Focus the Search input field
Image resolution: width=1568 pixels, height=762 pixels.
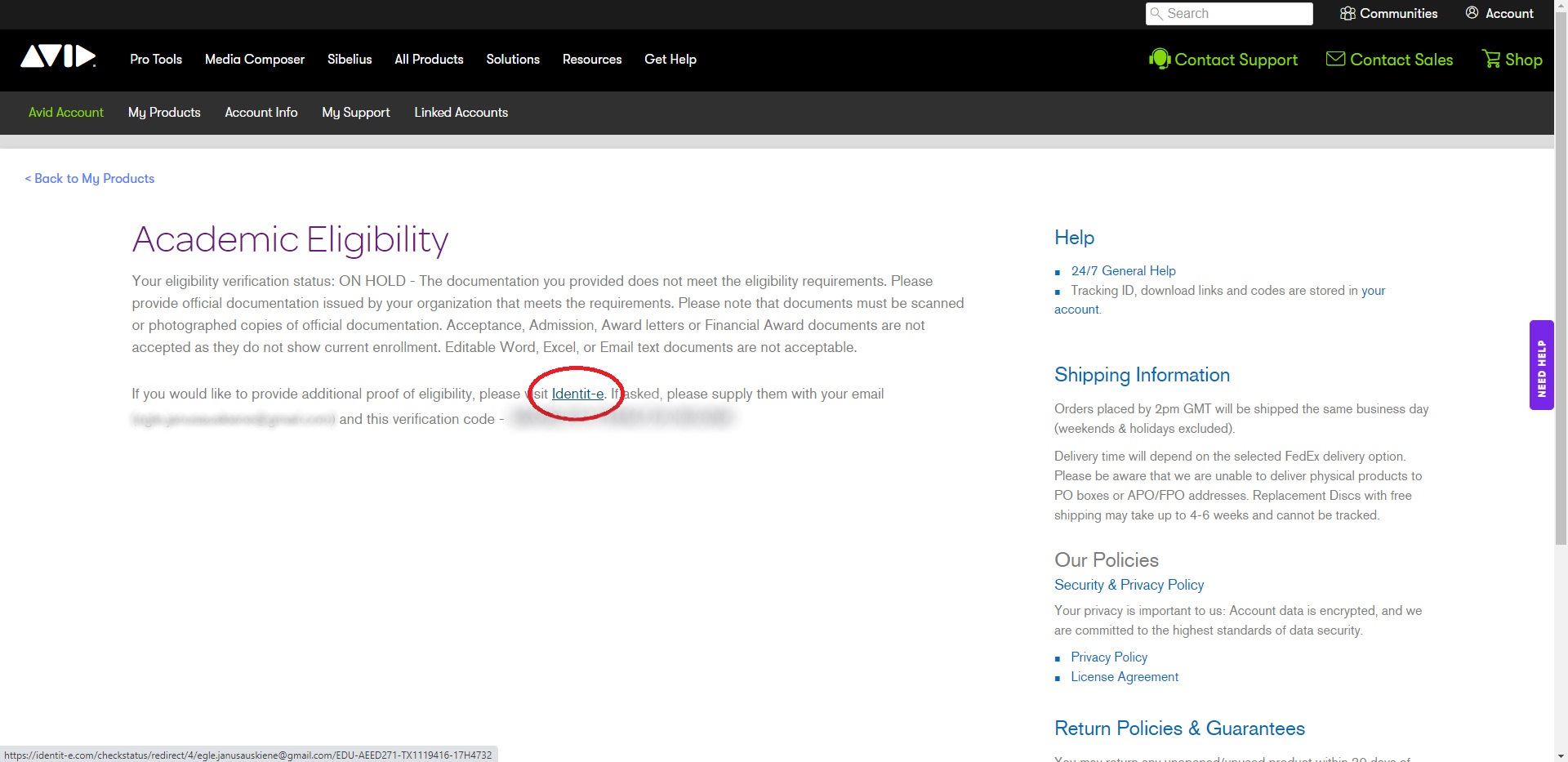pos(1229,13)
